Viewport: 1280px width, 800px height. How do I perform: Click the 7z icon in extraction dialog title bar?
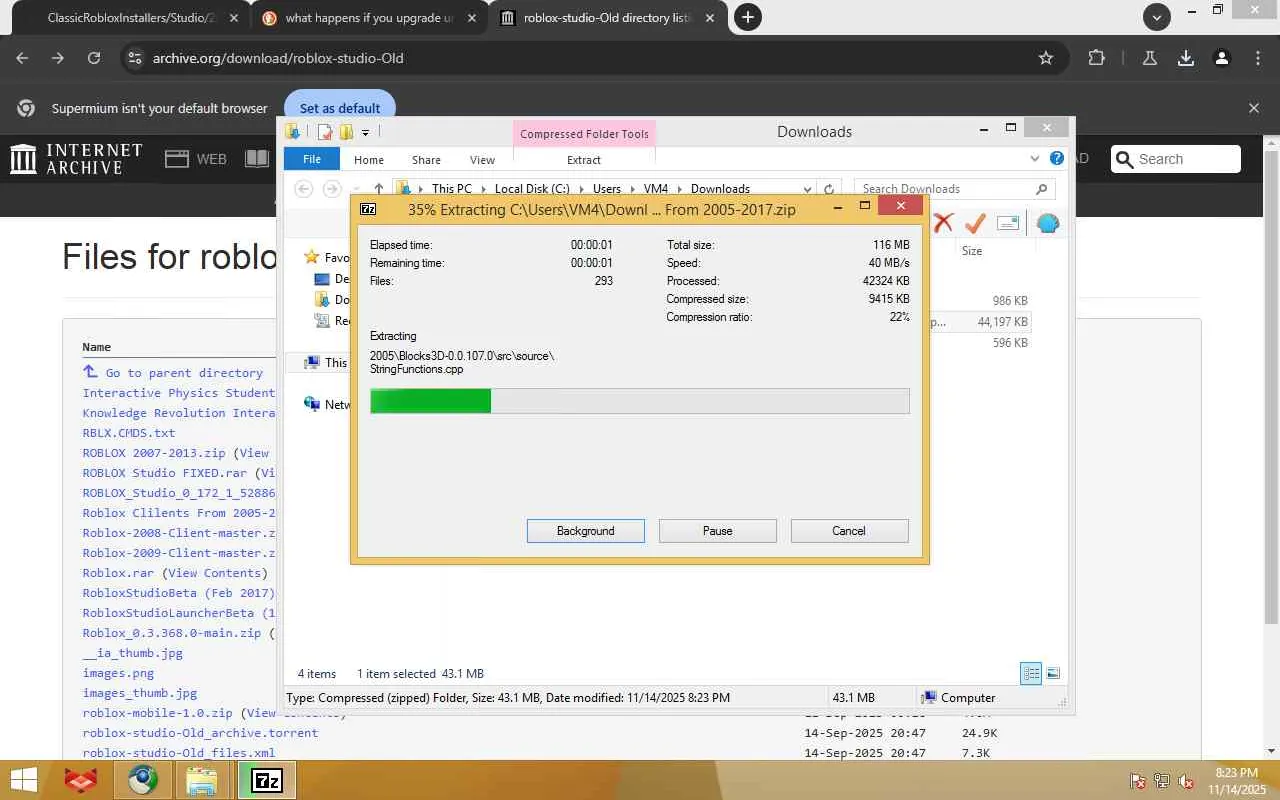pos(368,209)
